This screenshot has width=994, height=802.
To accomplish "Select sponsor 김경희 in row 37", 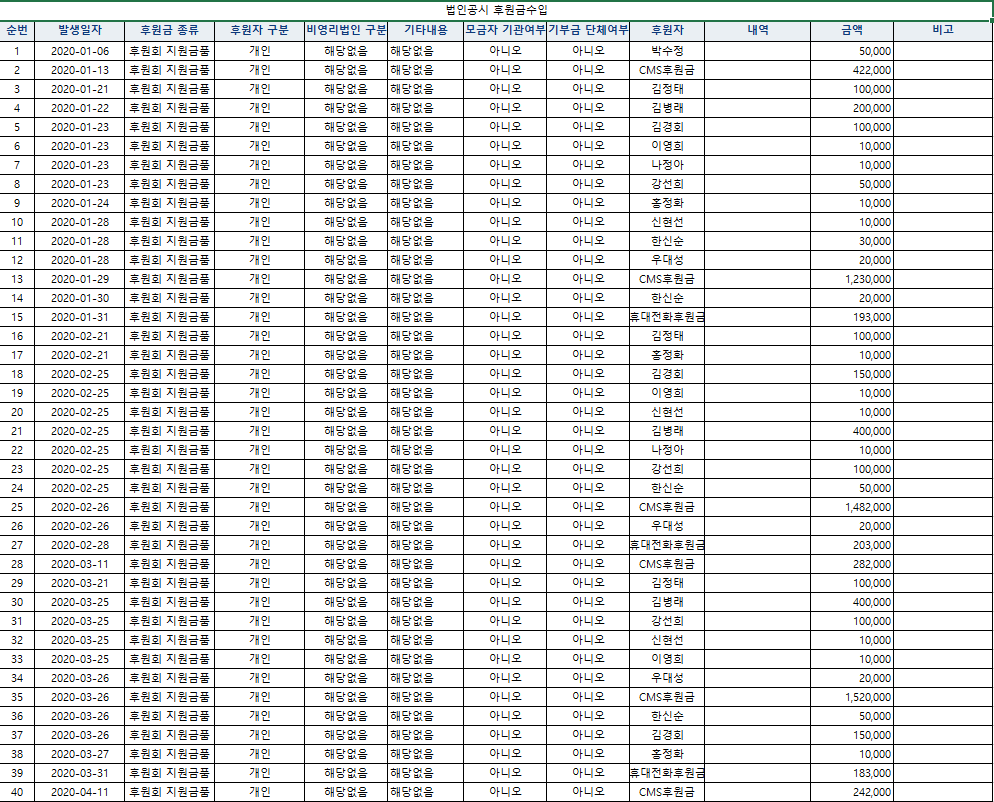I will [667, 736].
